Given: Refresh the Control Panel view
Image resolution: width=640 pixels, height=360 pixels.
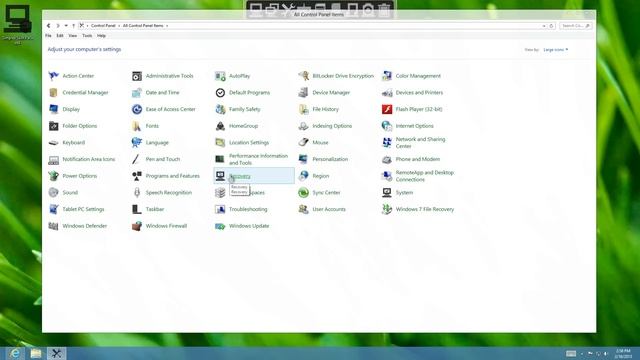Looking at the screenshot, I should tap(551, 26).
